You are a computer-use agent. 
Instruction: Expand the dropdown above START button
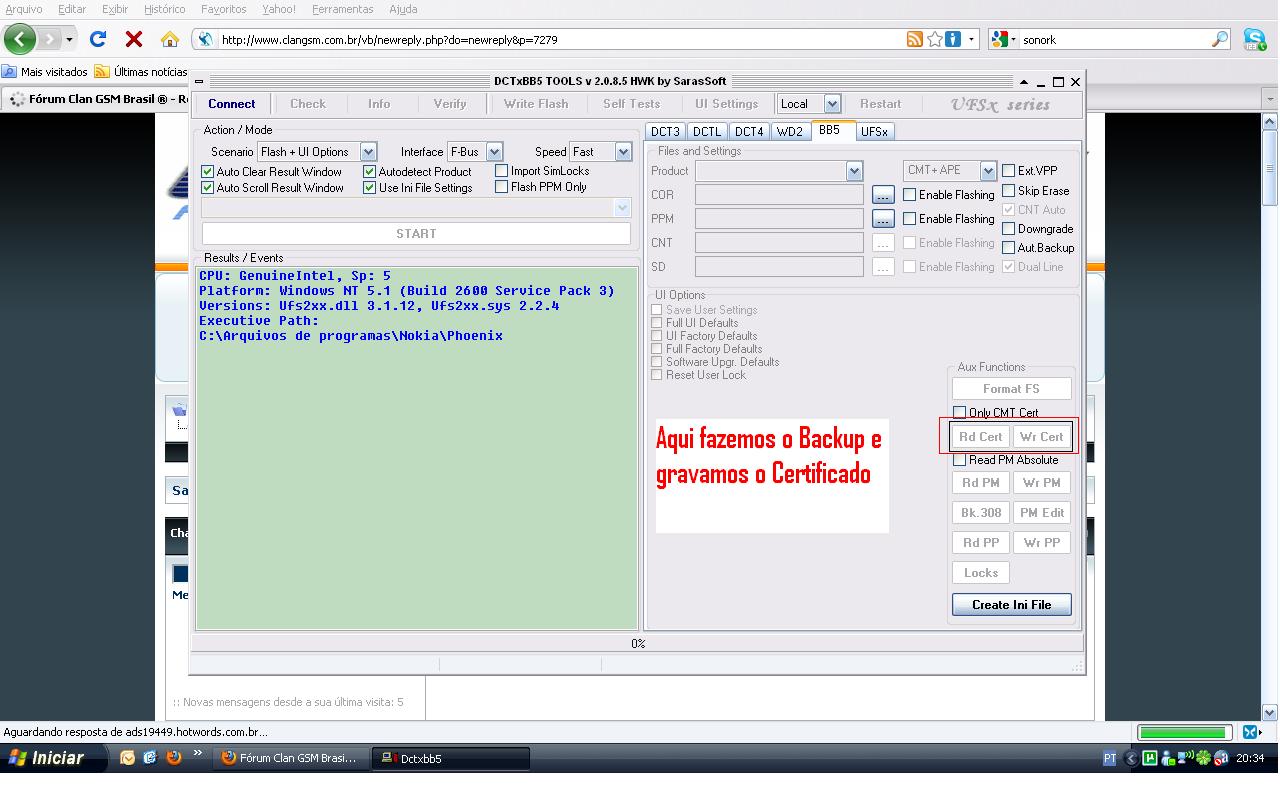coord(622,208)
